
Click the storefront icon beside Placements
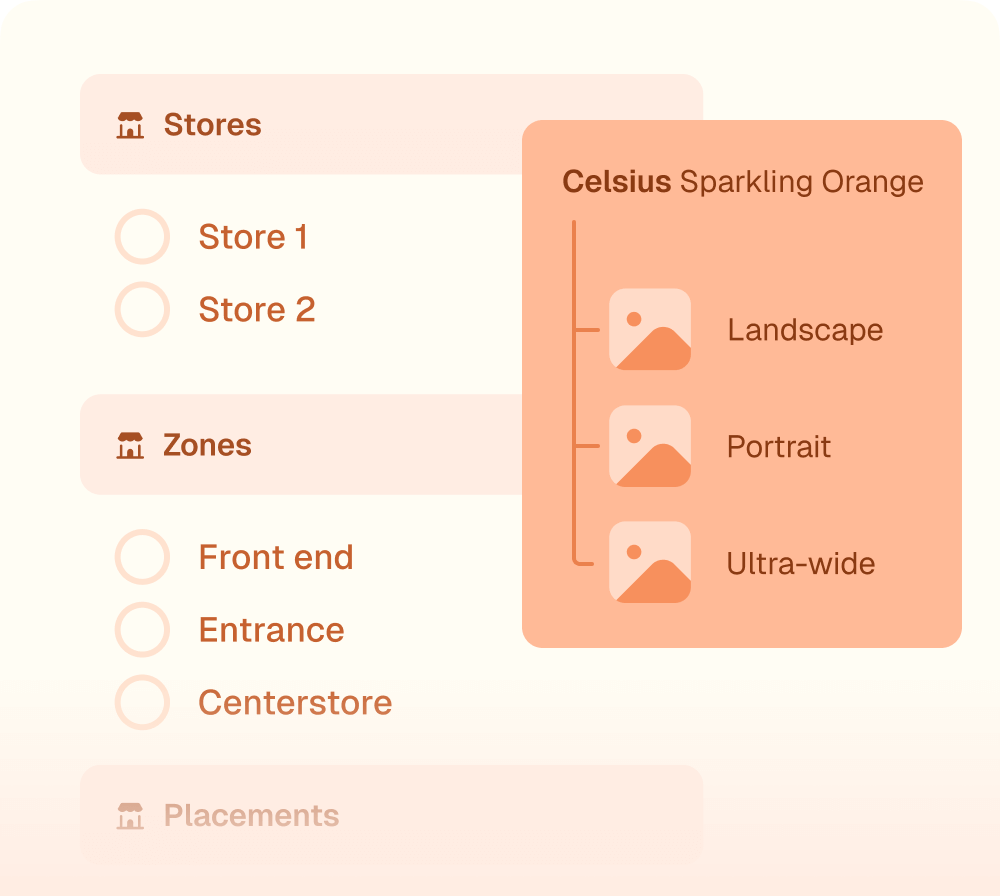(130, 816)
